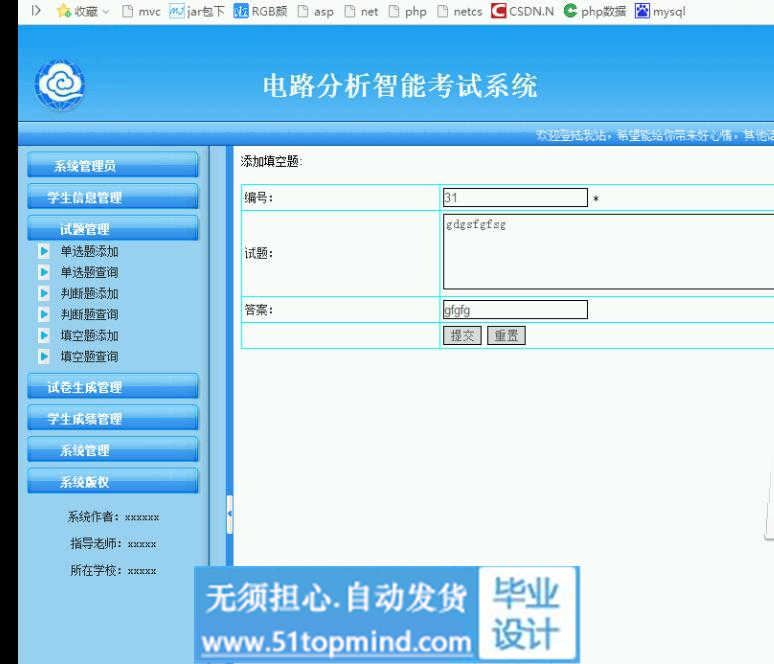Open the jar包下 bookmark
Viewport: 774px width, 664px height.
point(197,11)
